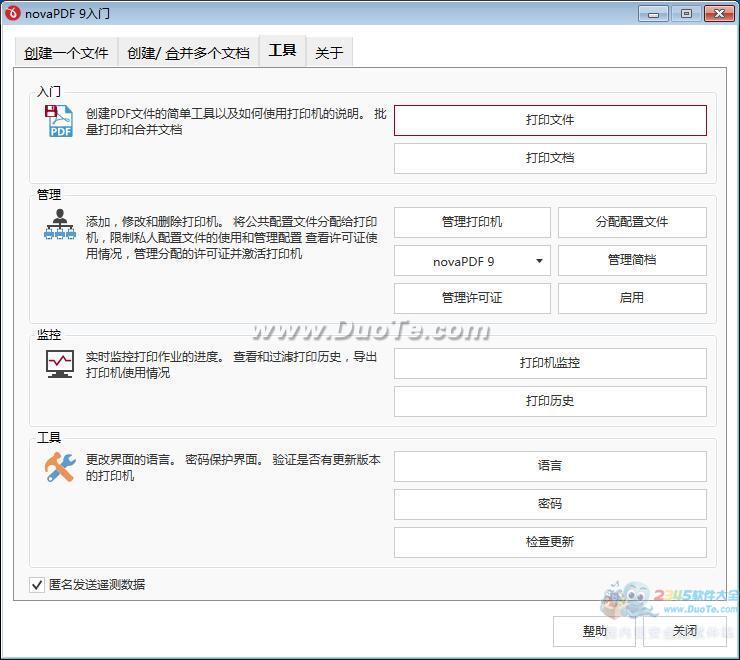Viewport: 740px width, 660px height.
Task: Click the 打印文件 button
Action: (x=550, y=120)
